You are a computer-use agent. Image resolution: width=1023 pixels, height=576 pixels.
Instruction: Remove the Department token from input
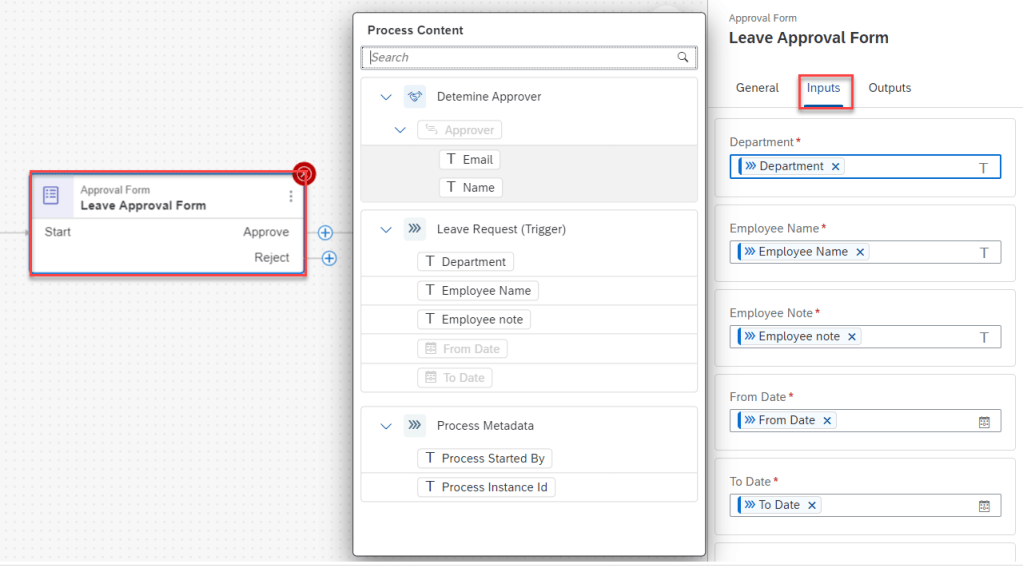836,167
